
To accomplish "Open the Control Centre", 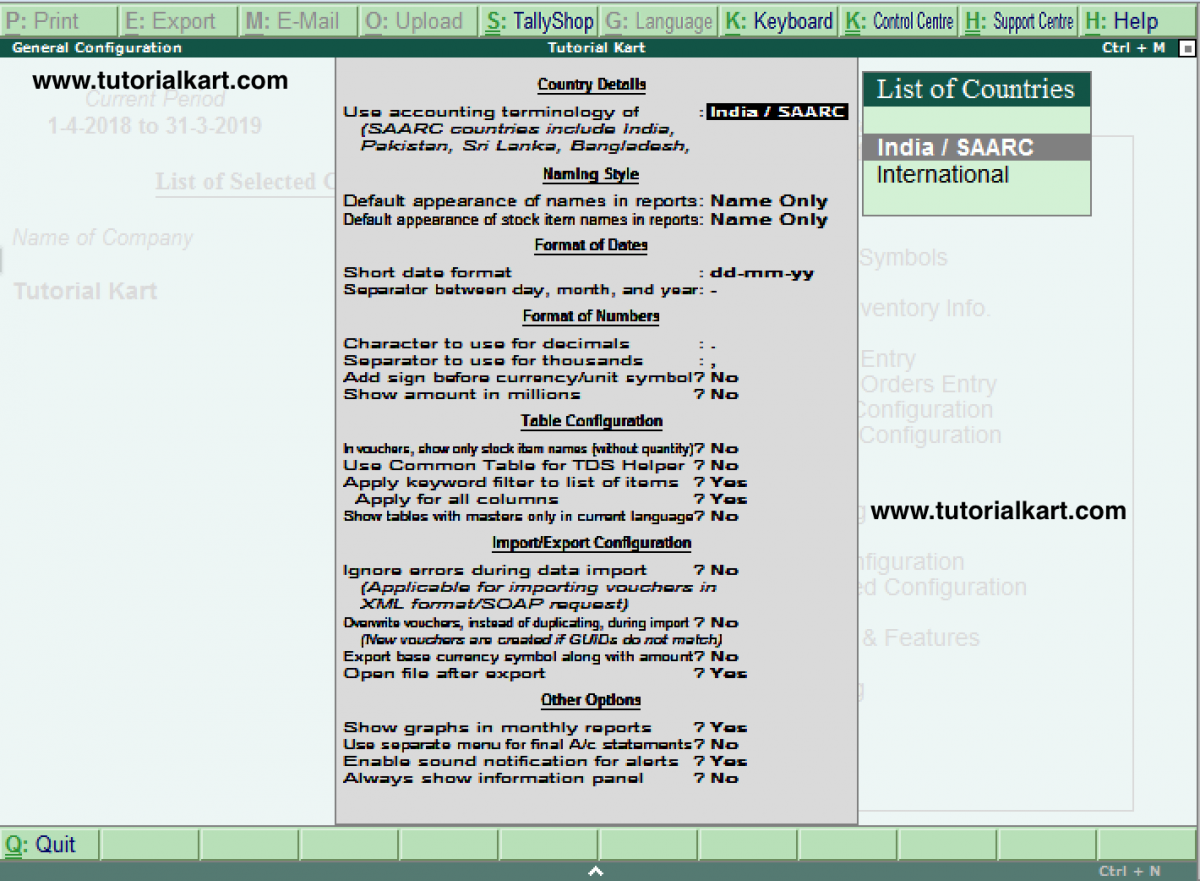I will 898,20.
